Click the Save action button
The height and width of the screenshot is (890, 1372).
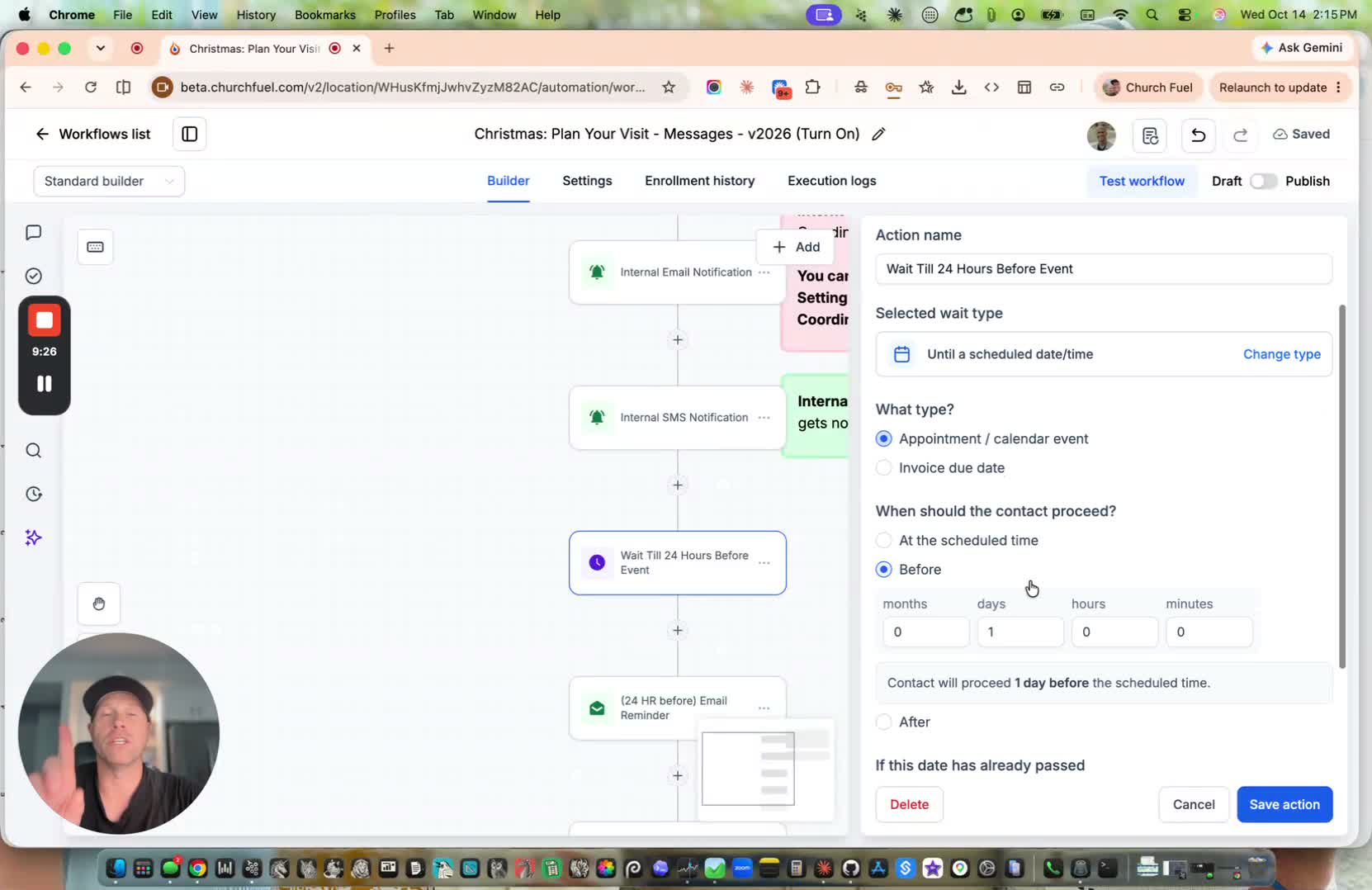1284,804
